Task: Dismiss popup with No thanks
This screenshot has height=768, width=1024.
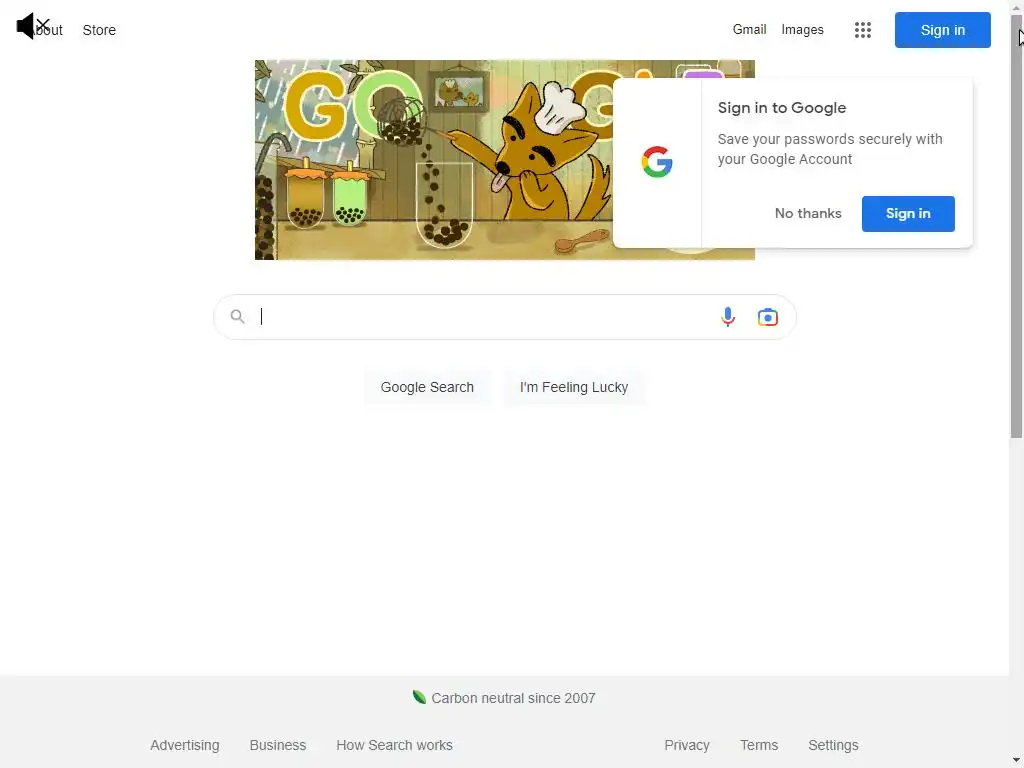Action: 808,214
